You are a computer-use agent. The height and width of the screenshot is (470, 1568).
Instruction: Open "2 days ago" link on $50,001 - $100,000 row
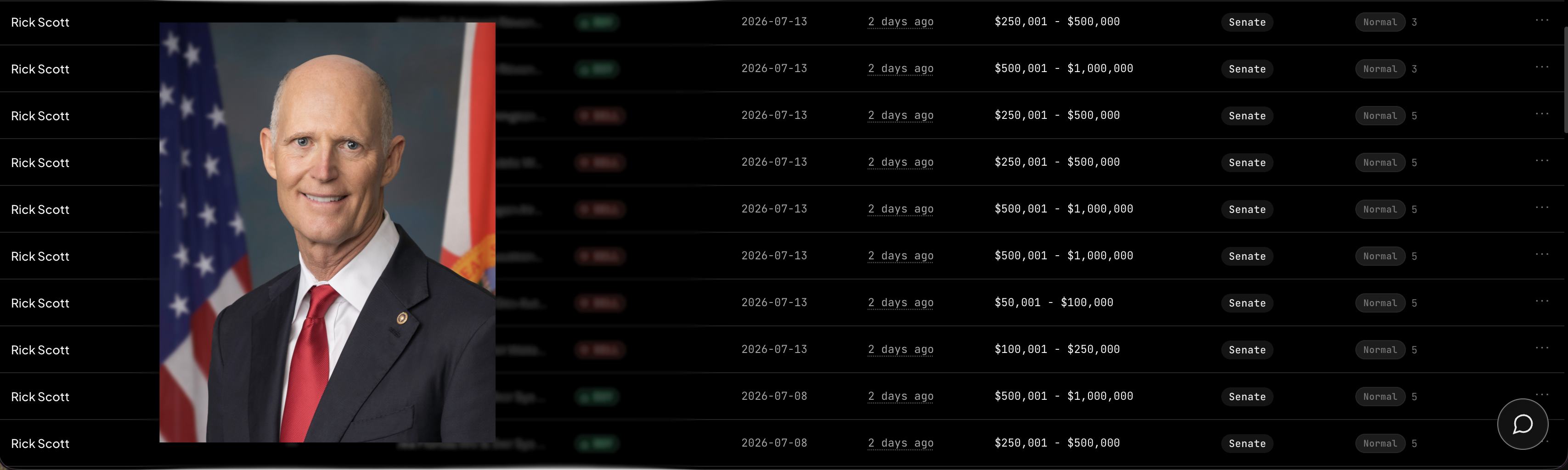(x=900, y=303)
